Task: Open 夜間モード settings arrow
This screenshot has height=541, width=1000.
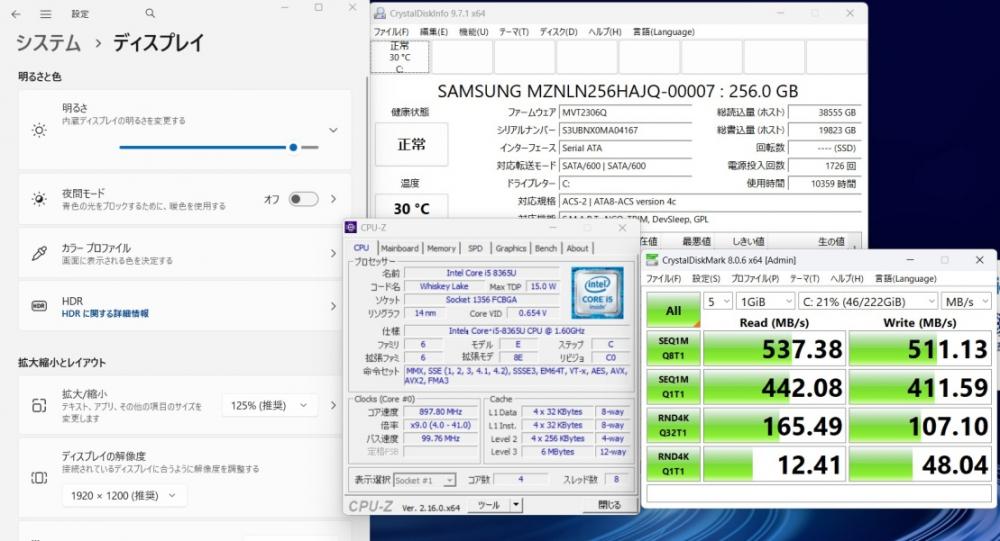Action: click(x=334, y=199)
